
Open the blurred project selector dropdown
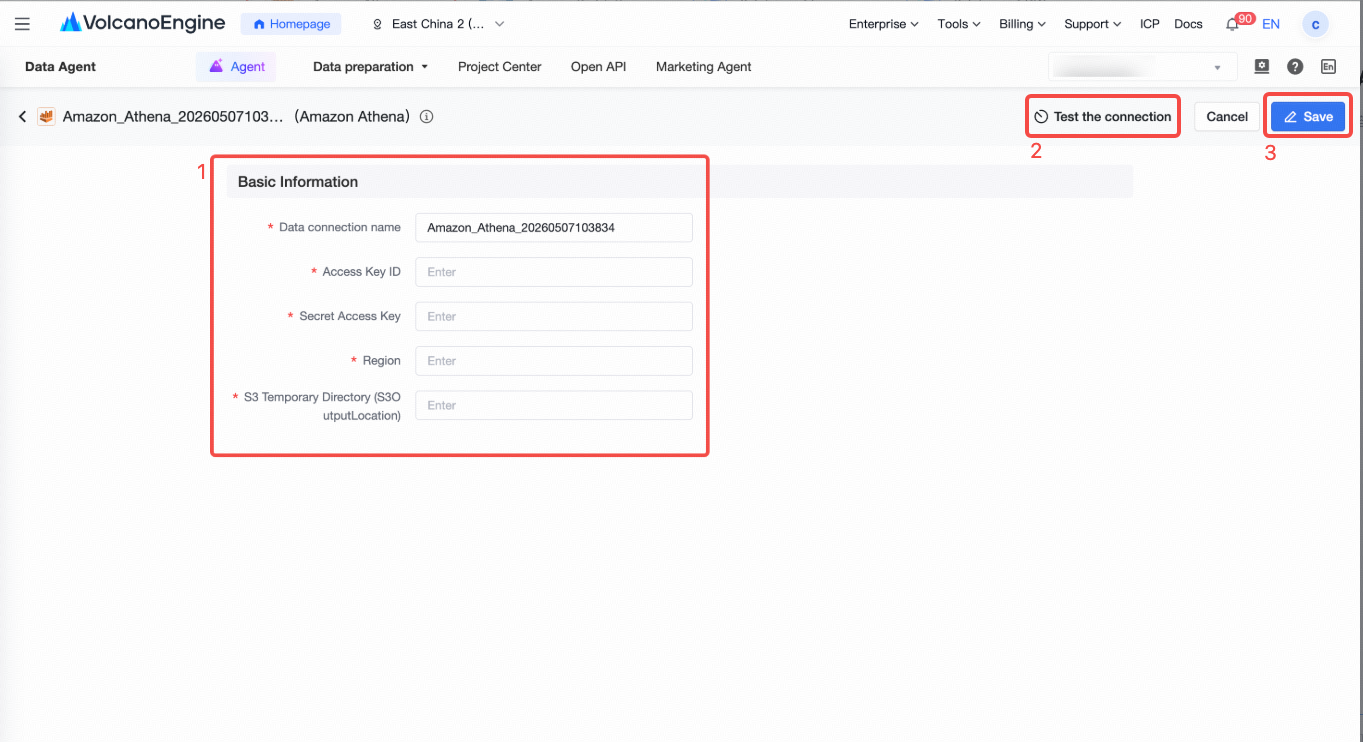click(x=1138, y=67)
